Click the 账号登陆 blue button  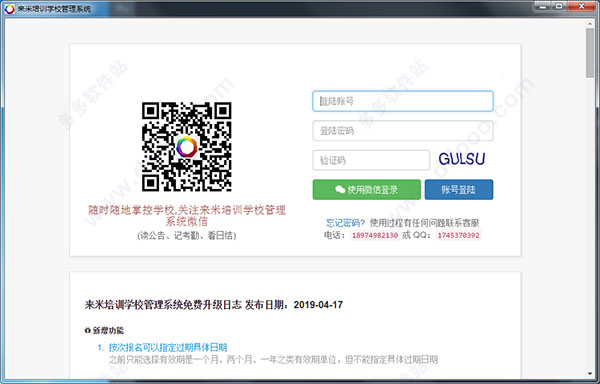click(459, 190)
